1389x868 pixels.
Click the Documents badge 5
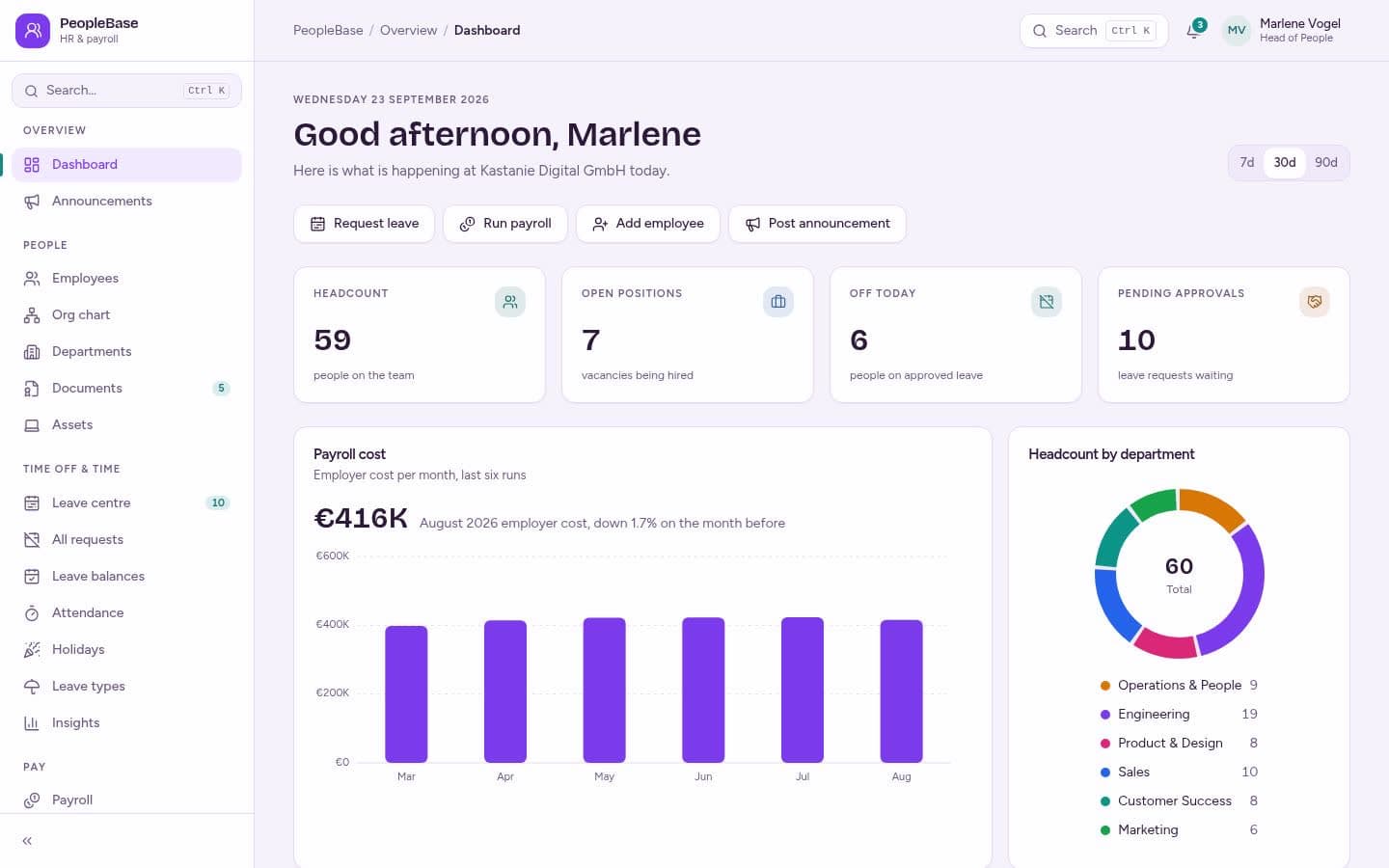tap(221, 389)
